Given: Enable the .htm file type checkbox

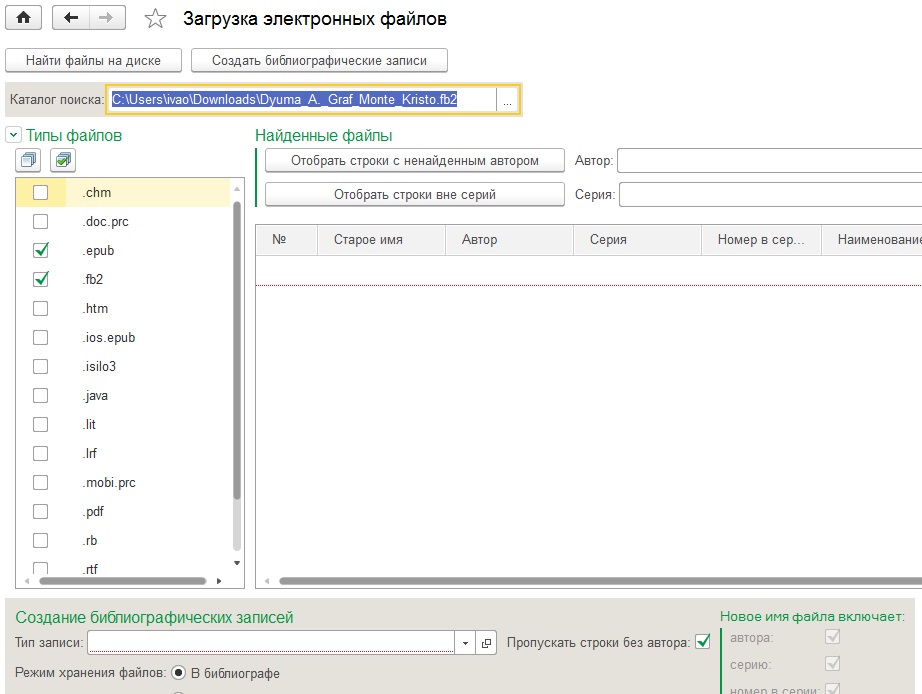Looking at the screenshot, I should point(41,308).
